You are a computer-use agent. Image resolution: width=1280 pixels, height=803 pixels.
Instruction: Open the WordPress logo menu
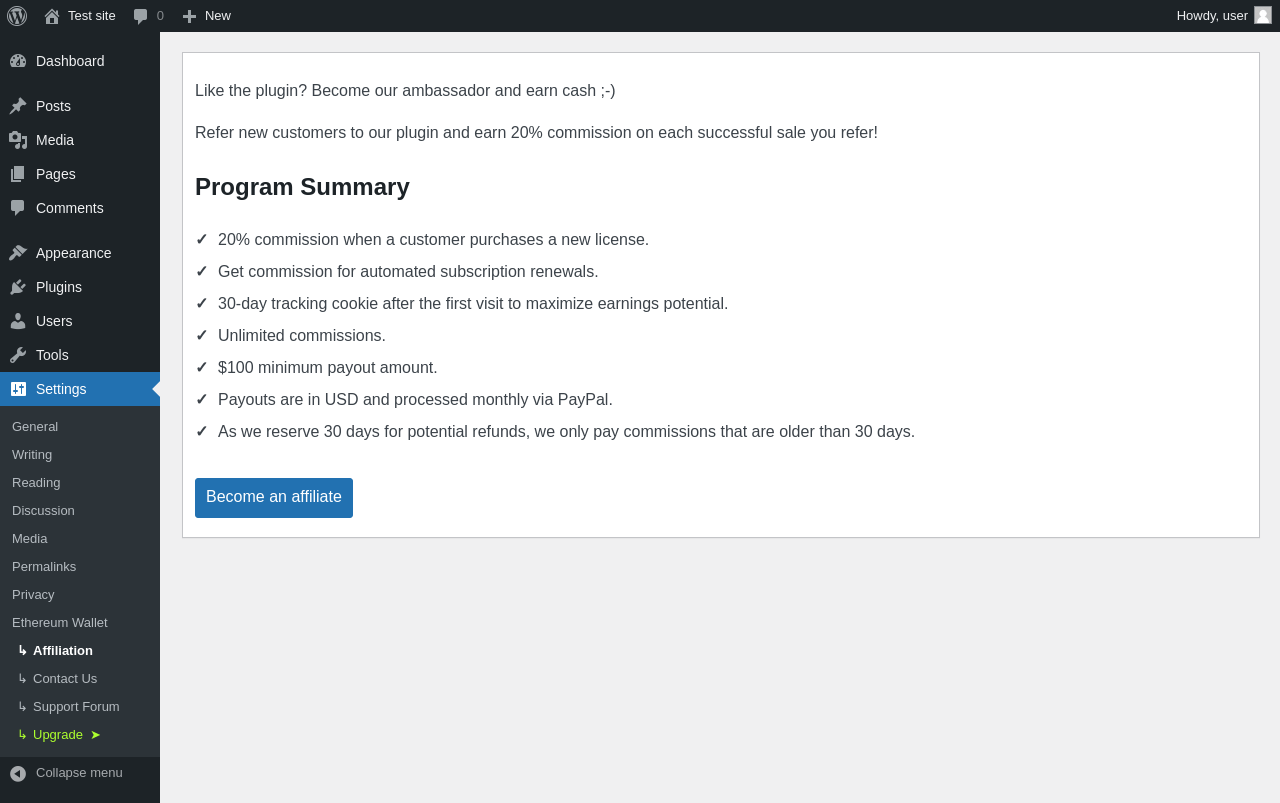pyautogui.click(x=17, y=16)
